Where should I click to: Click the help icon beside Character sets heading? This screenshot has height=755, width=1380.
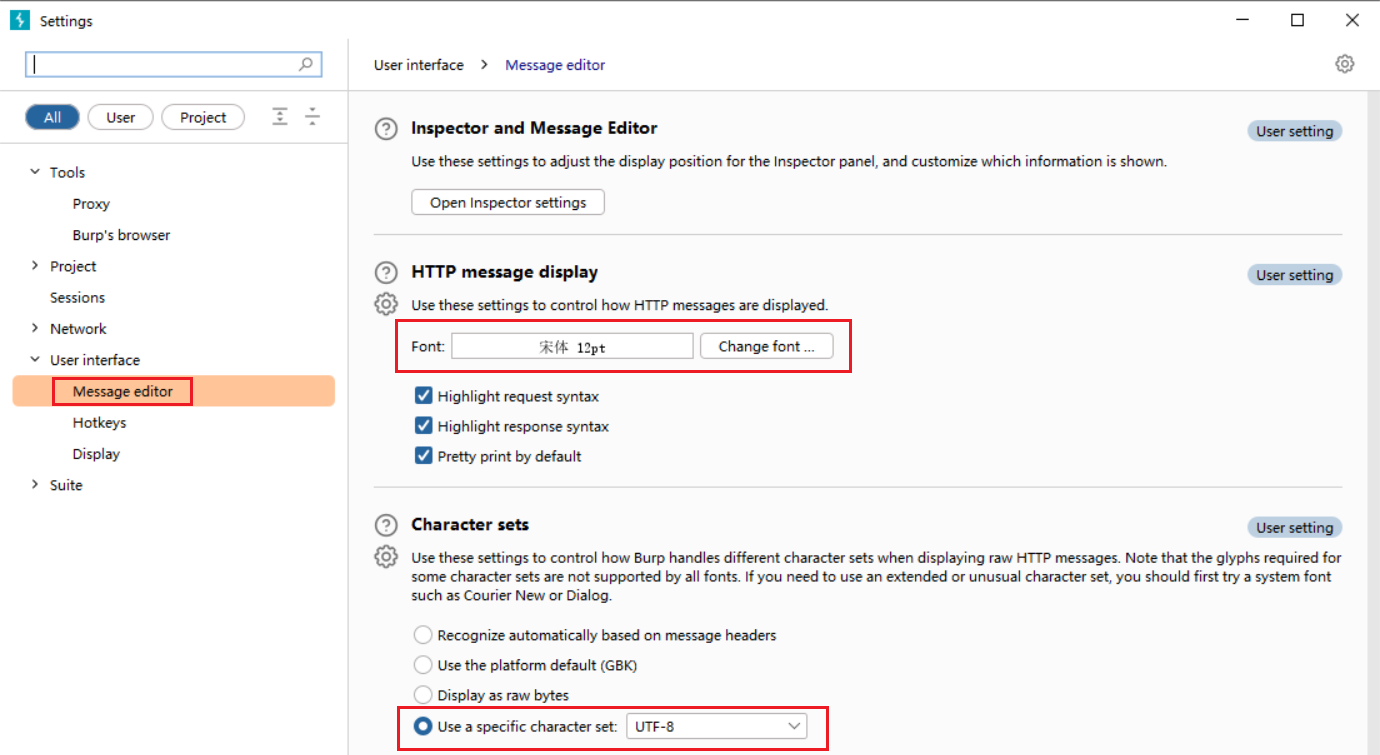tap(385, 526)
